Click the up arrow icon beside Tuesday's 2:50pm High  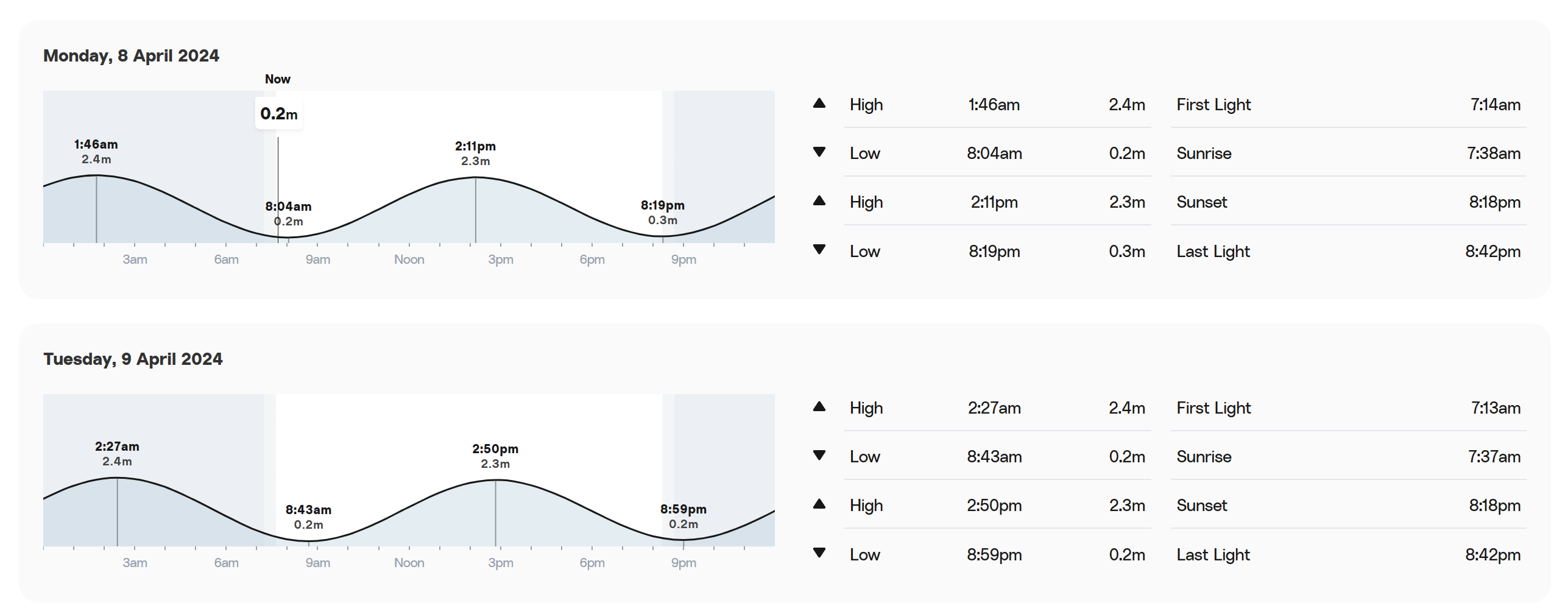point(819,504)
